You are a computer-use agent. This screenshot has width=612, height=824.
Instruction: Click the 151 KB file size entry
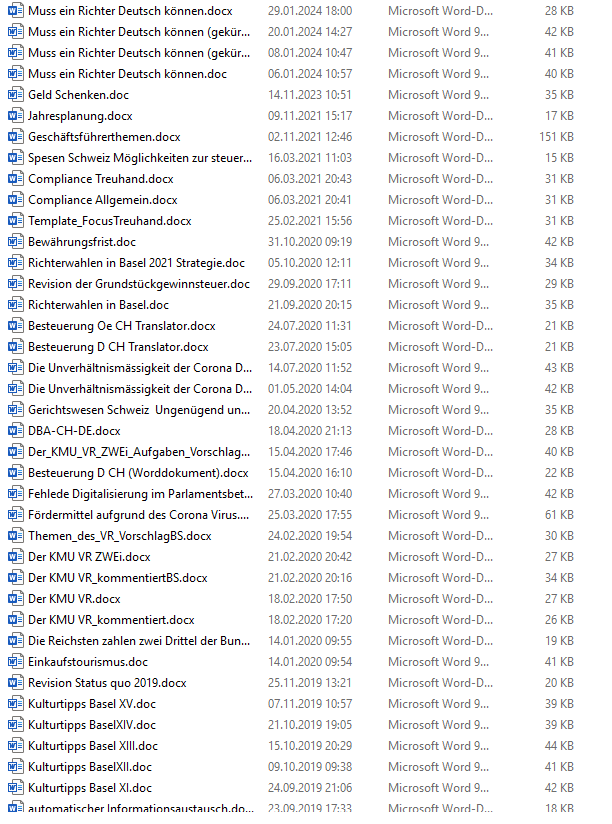coord(555,137)
